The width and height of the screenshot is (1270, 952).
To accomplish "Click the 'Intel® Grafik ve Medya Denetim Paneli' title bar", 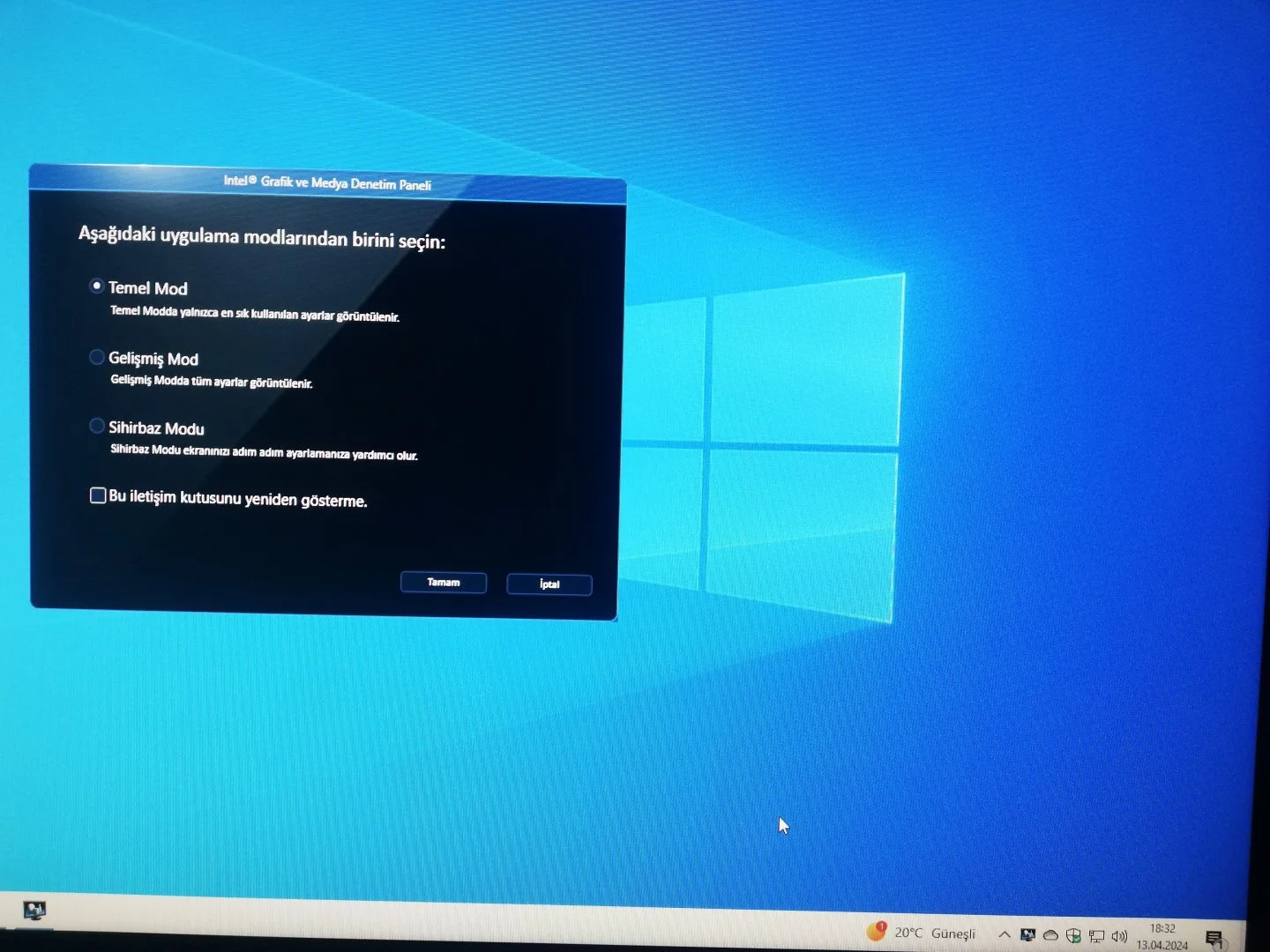I will tap(327, 183).
